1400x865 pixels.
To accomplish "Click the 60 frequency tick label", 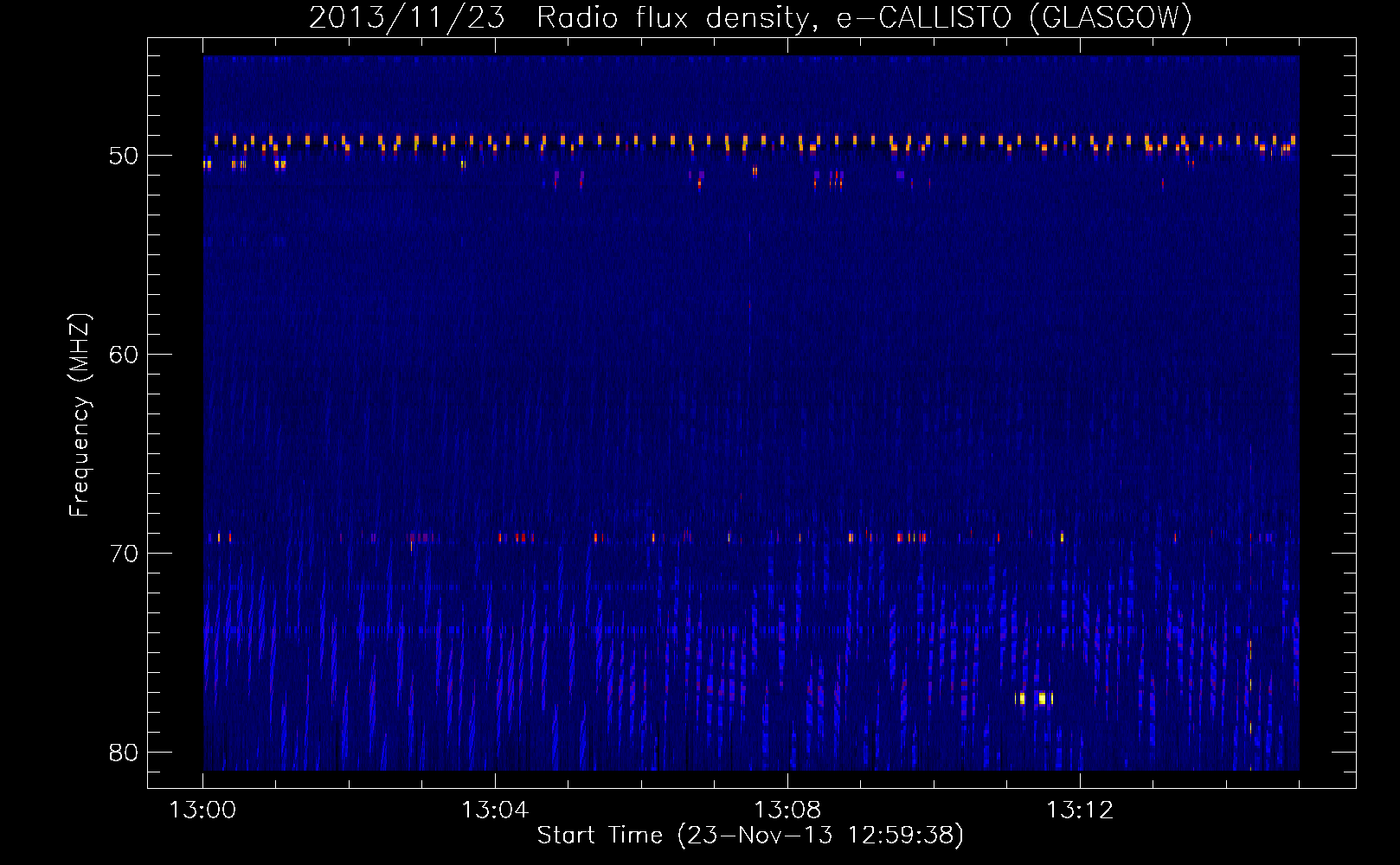I will point(124,355).
